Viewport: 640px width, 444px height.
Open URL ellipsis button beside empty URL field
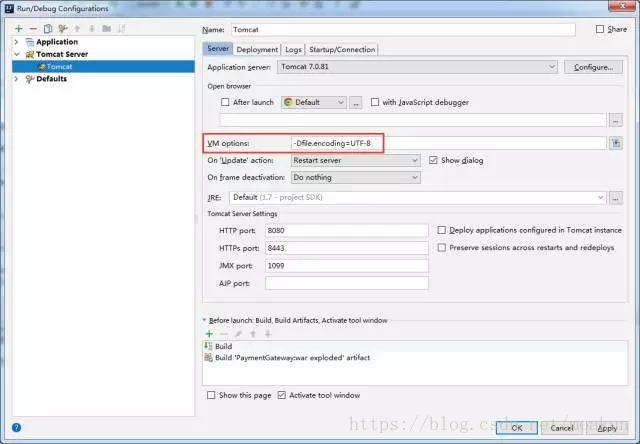tap(616, 120)
